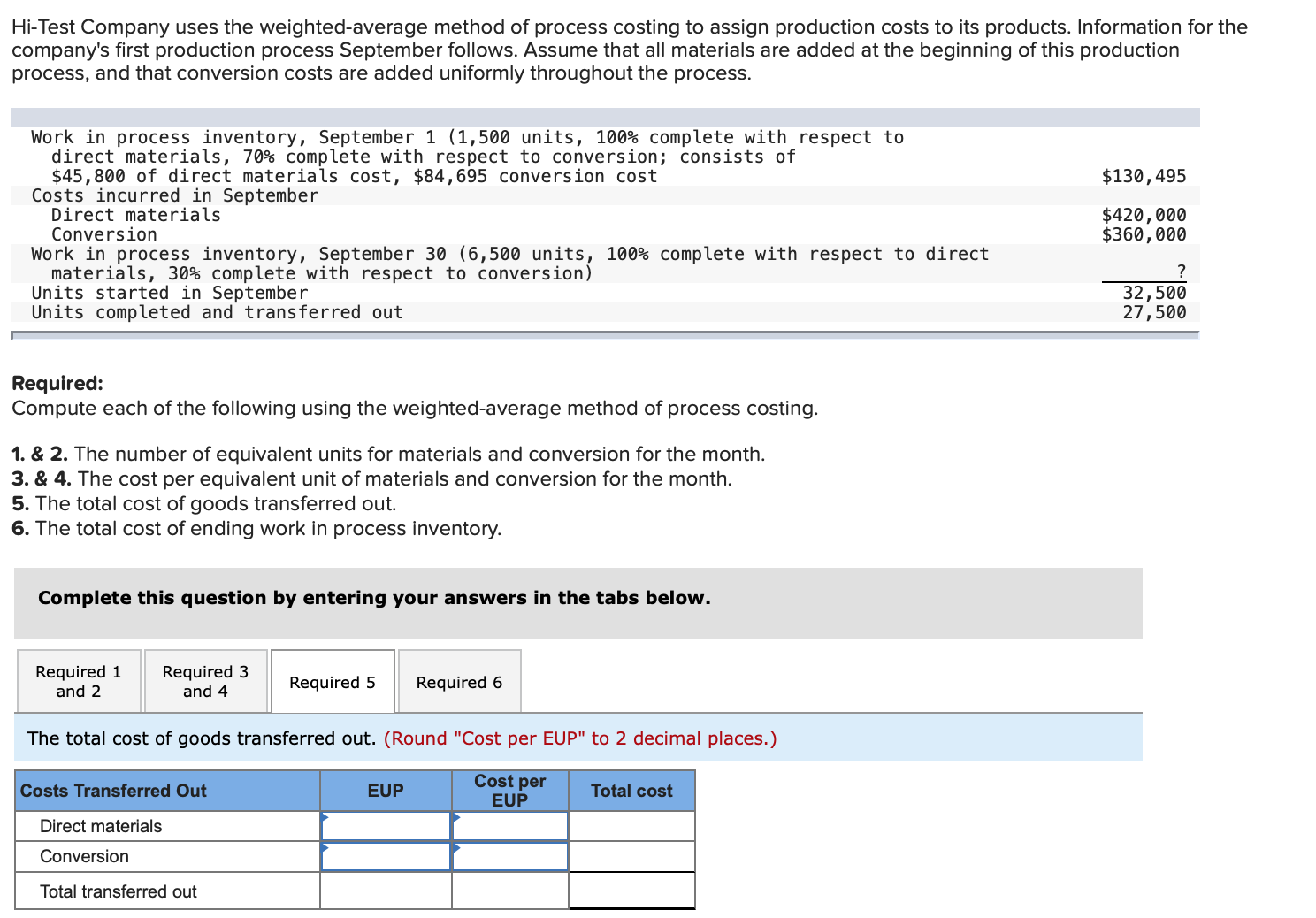The width and height of the screenshot is (1316, 918).
Task: Click the 'Direct materials' row label in answer table
Action: pyautogui.click(x=101, y=826)
